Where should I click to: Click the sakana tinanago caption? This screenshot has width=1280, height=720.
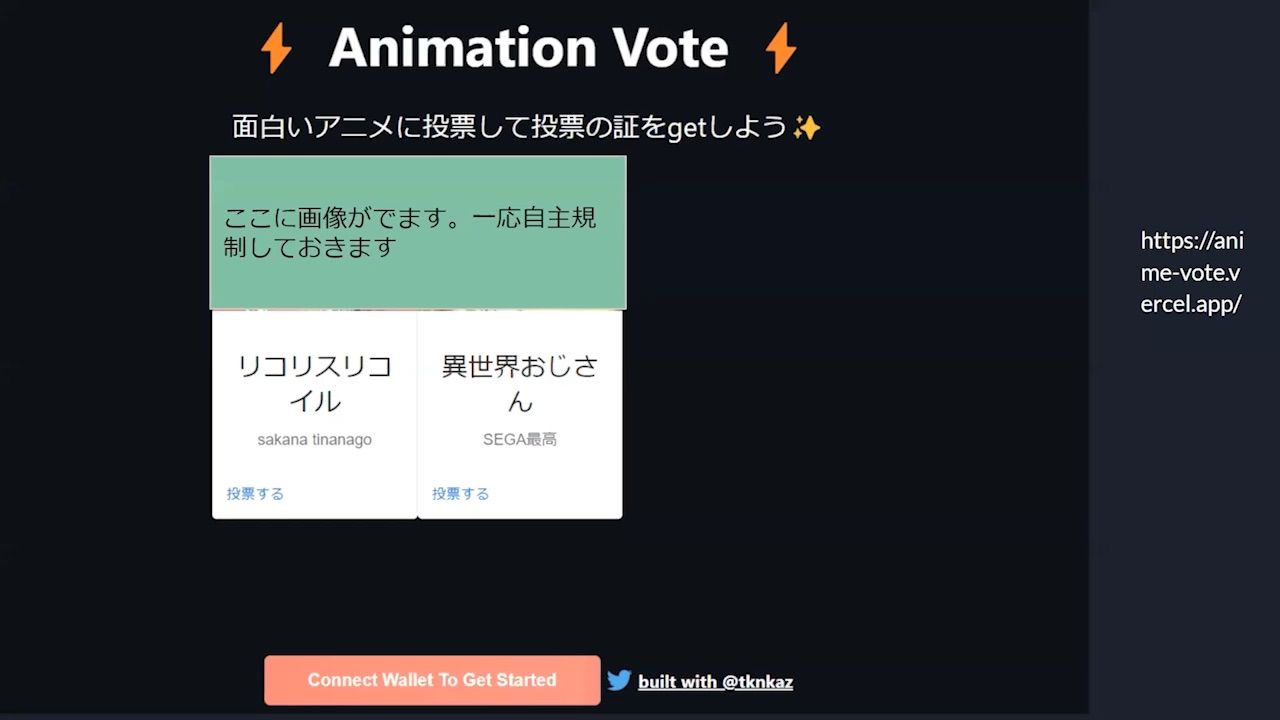tap(314, 440)
